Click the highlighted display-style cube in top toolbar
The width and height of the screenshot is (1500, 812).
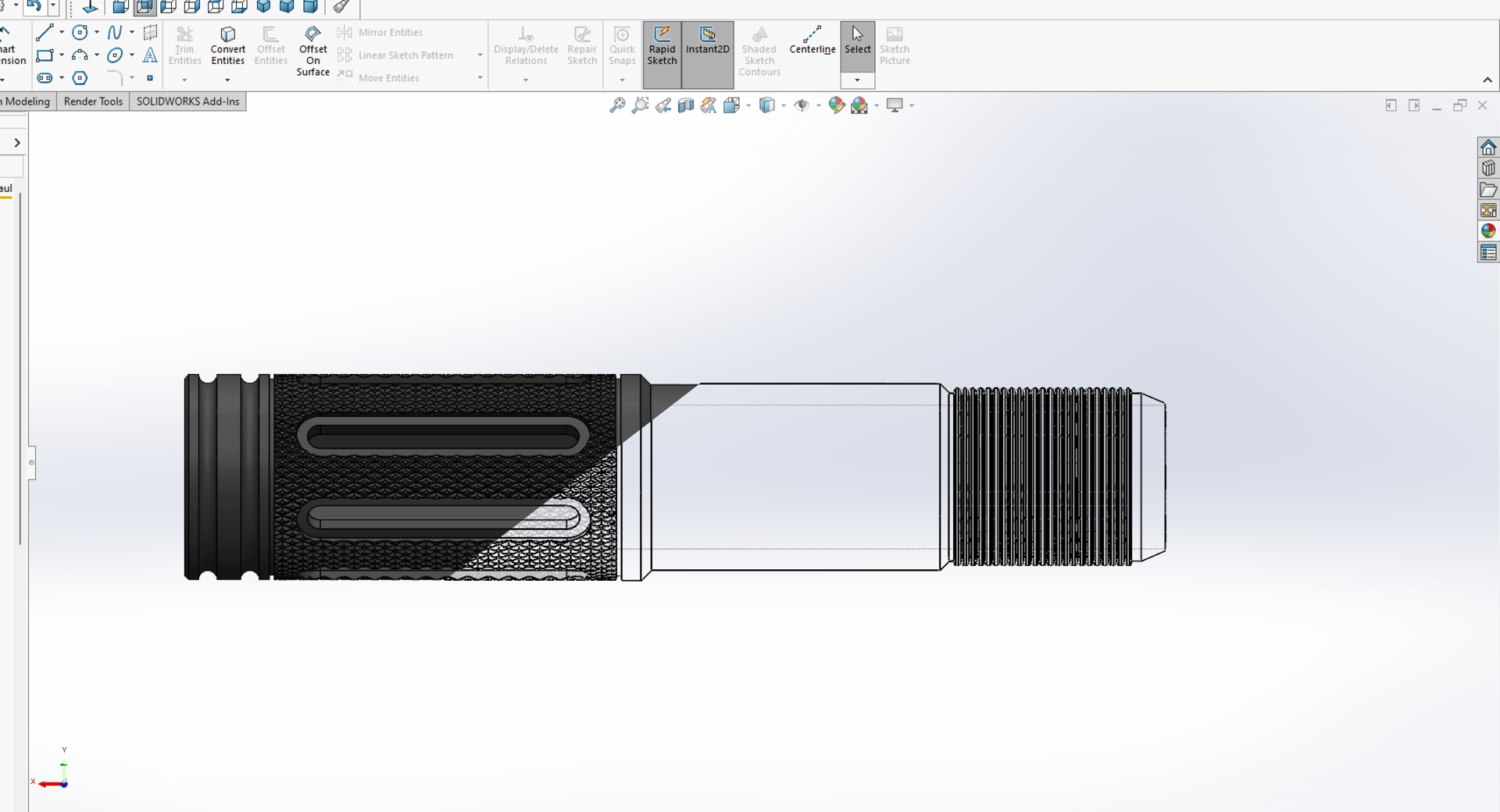pos(145,7)
